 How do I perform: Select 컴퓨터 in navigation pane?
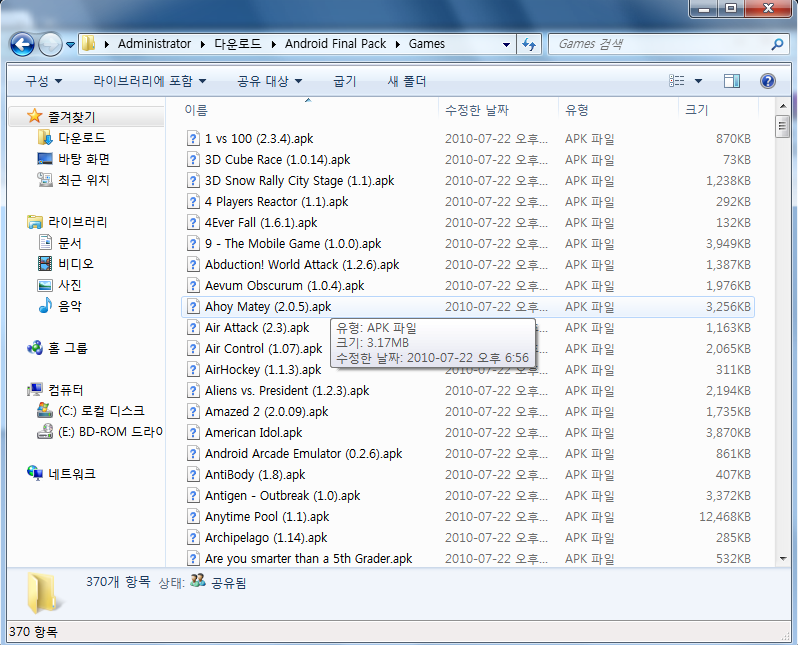(x=55, y=390)
